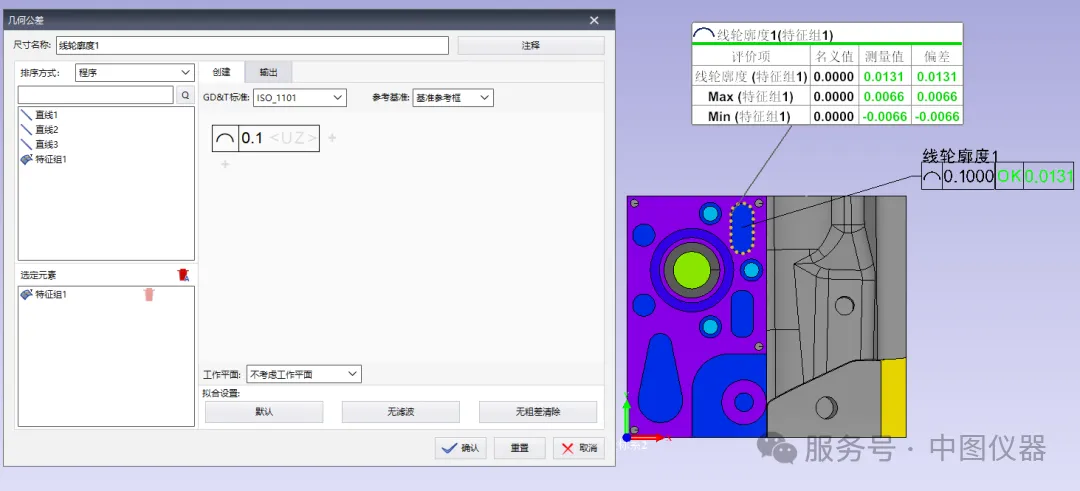Click the clear-all trash icon above selected elements
The height and width of the screenshot is (491, 1080).
click(x=182, y=274)
